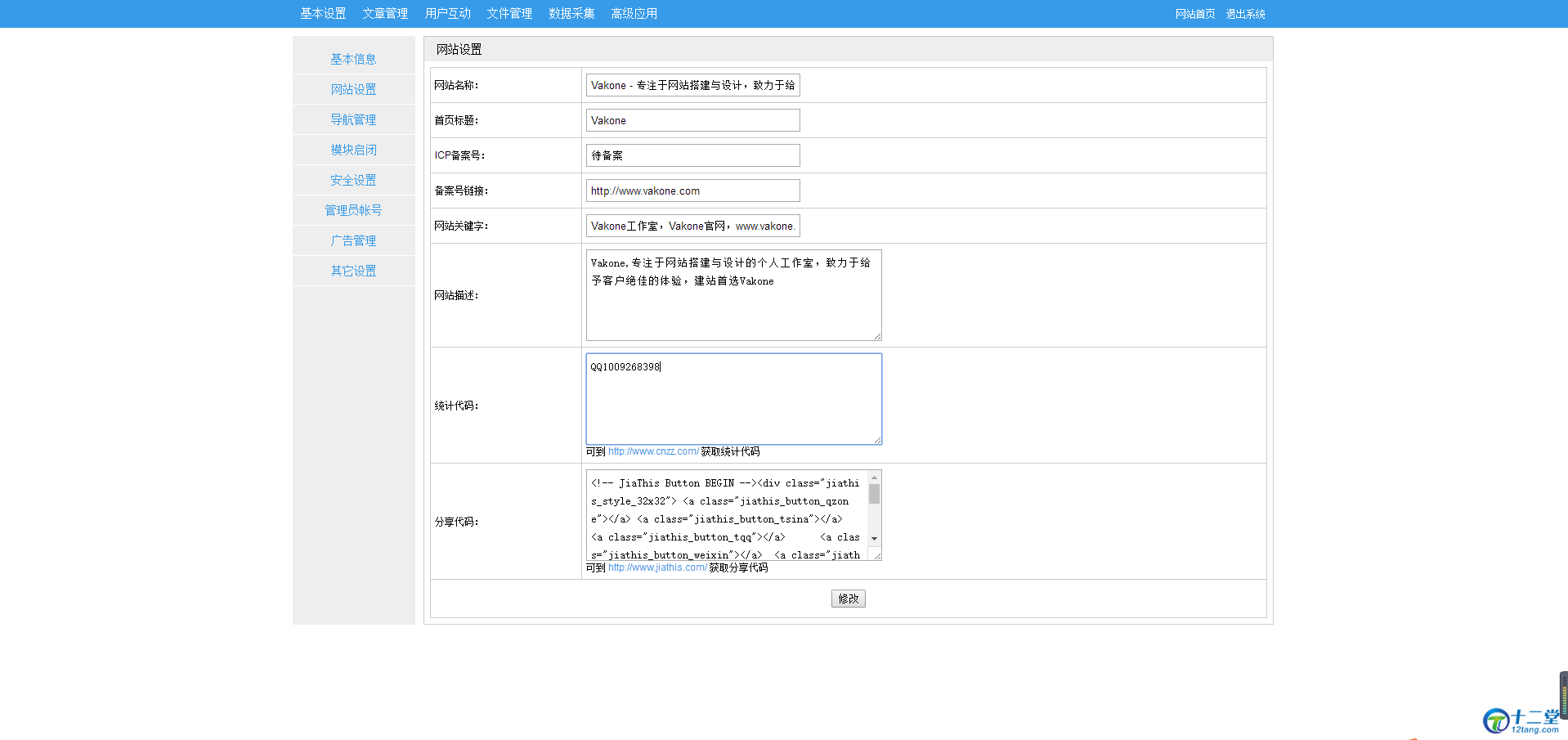Viewport: 1568px width, 740px height.
Task: Open the 数据采集 menu
Action: (571, 13)
